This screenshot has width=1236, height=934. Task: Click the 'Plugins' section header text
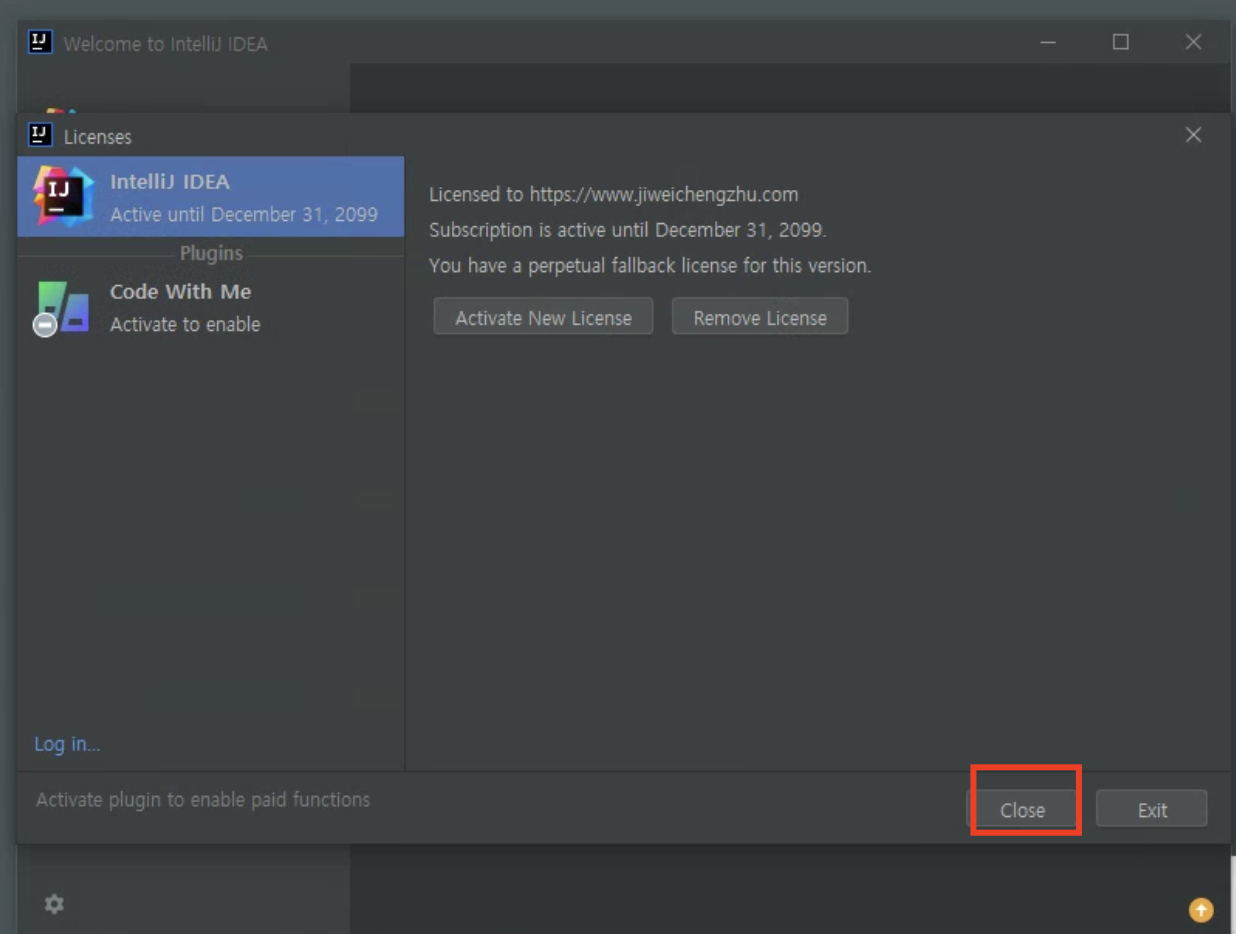211,254
